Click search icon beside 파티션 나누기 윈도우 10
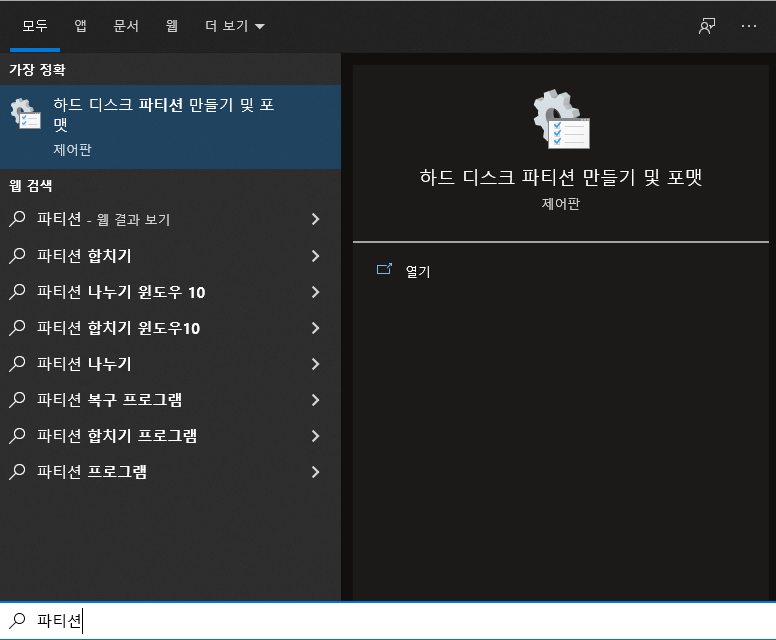Image resolution: width=776 pixels, height=640 pixels. tap(17, 292)
